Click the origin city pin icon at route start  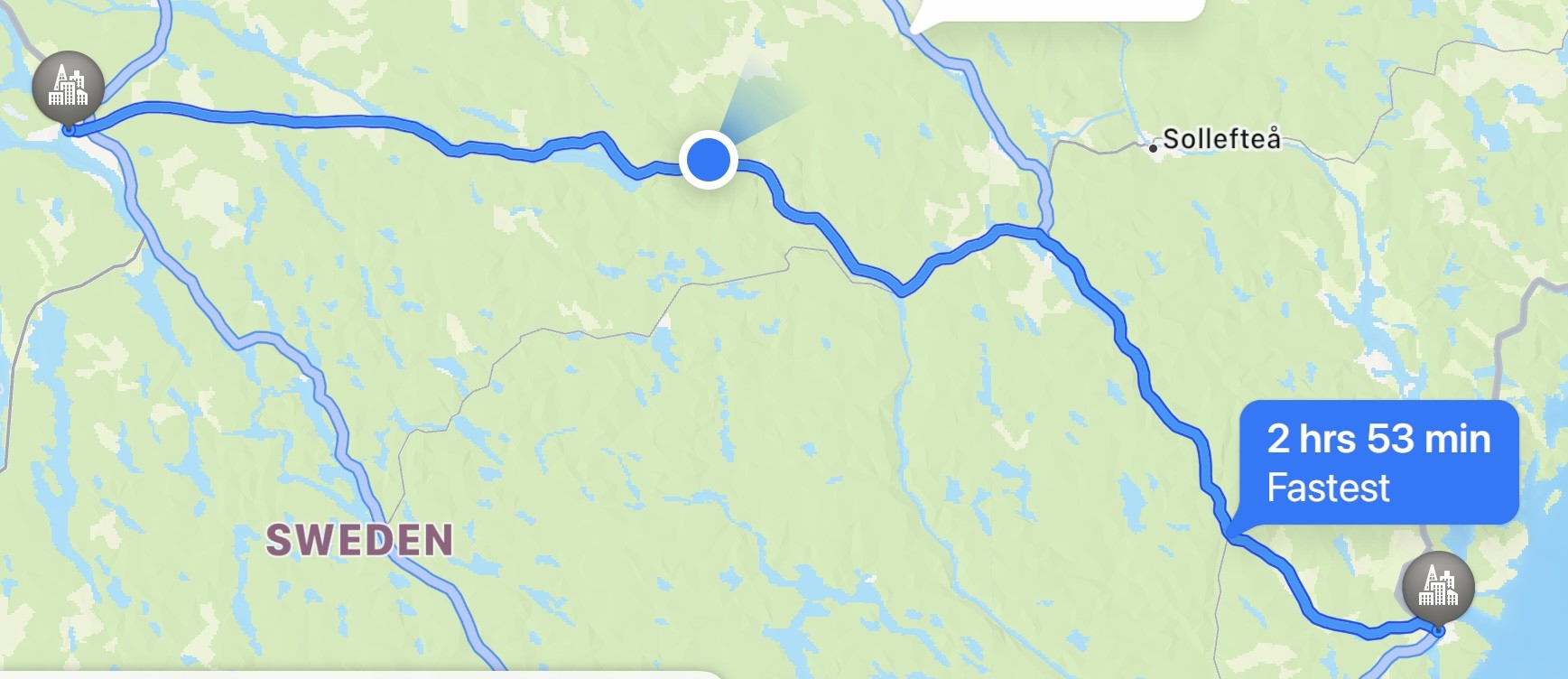click(68, 87)
